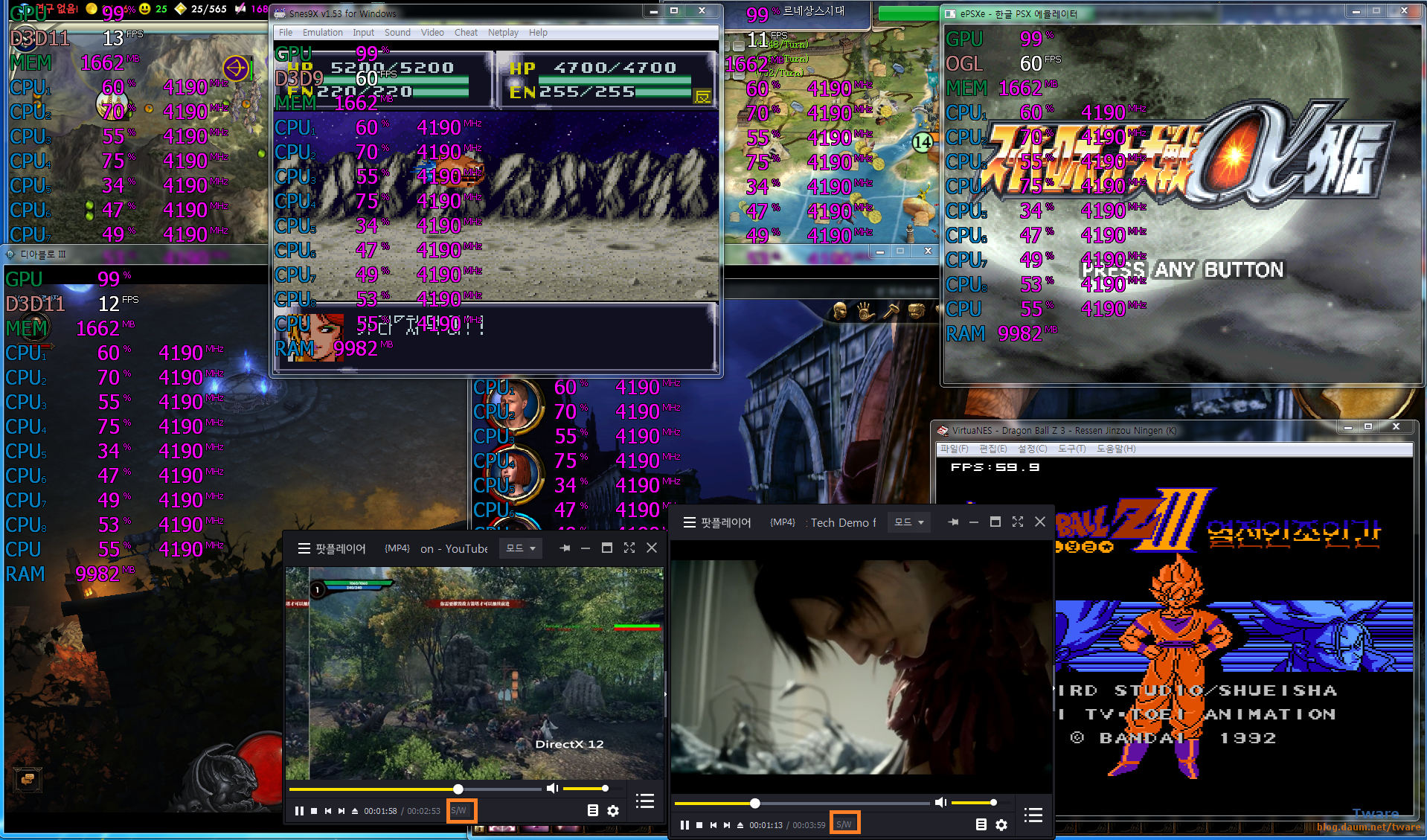Click the hammer icon in Diablo III
The width and height of the screenshot is (1427, 840).
coord(891,311)
